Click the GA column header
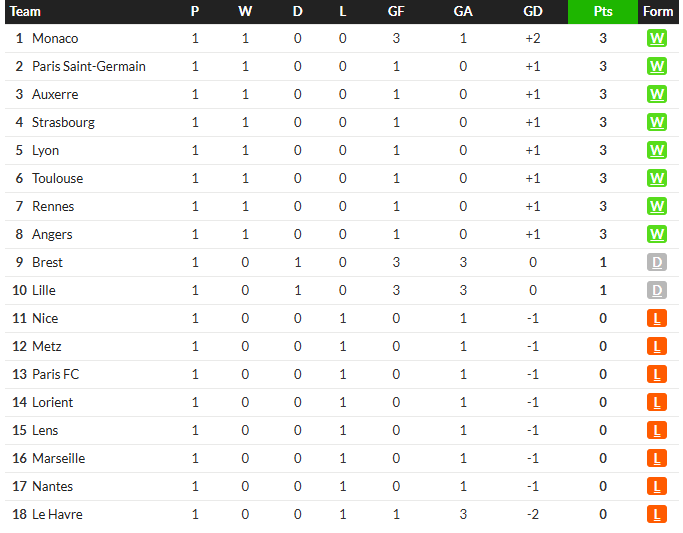The image size is (683, 533). 463,12
